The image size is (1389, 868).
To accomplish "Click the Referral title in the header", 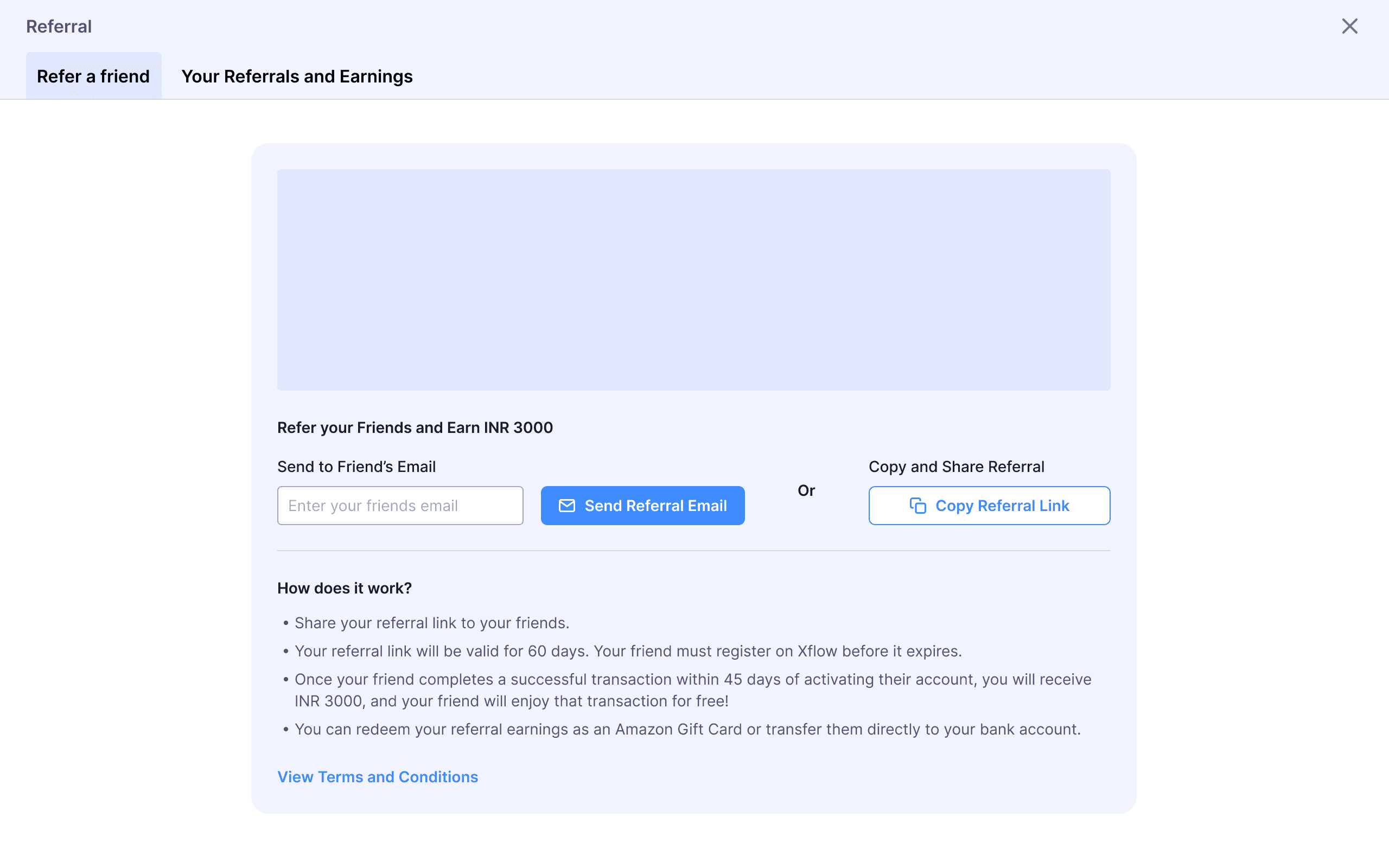I will click(59, 27).
